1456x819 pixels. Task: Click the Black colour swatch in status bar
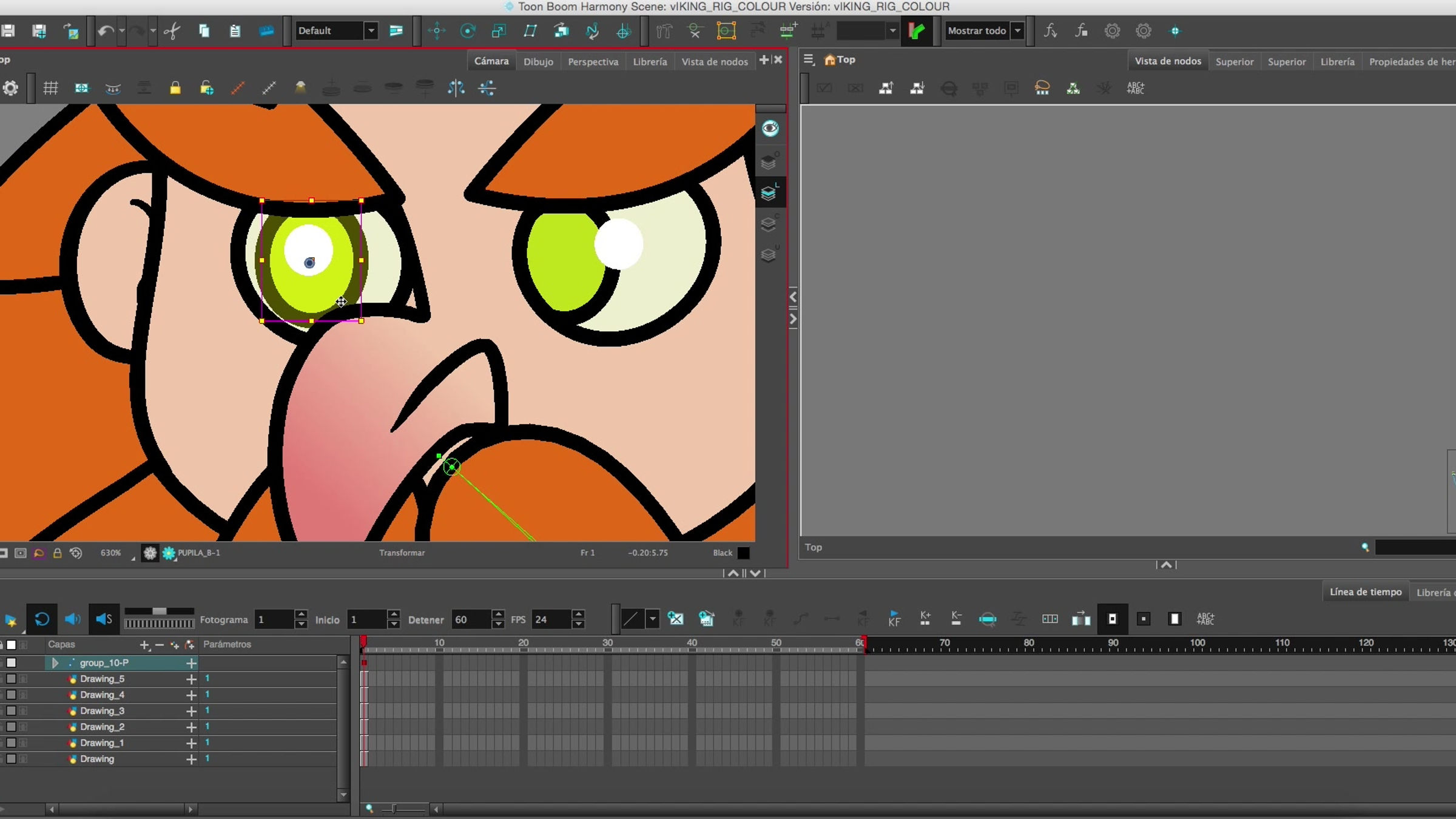[743, 553]
